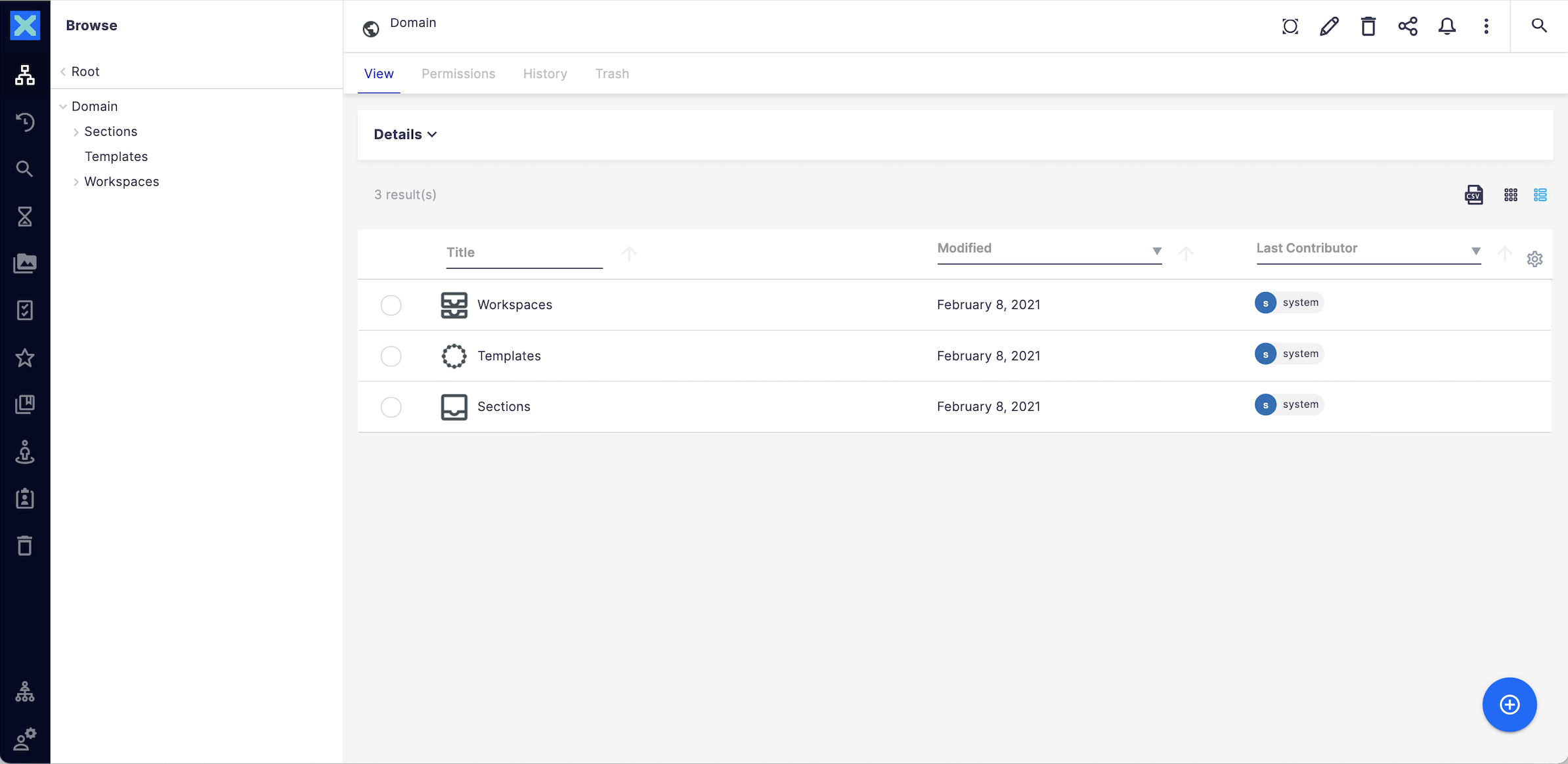This screenshot has width=1568, height=764.
Task: Switch to grid view layout
Action: [1511, 195]
